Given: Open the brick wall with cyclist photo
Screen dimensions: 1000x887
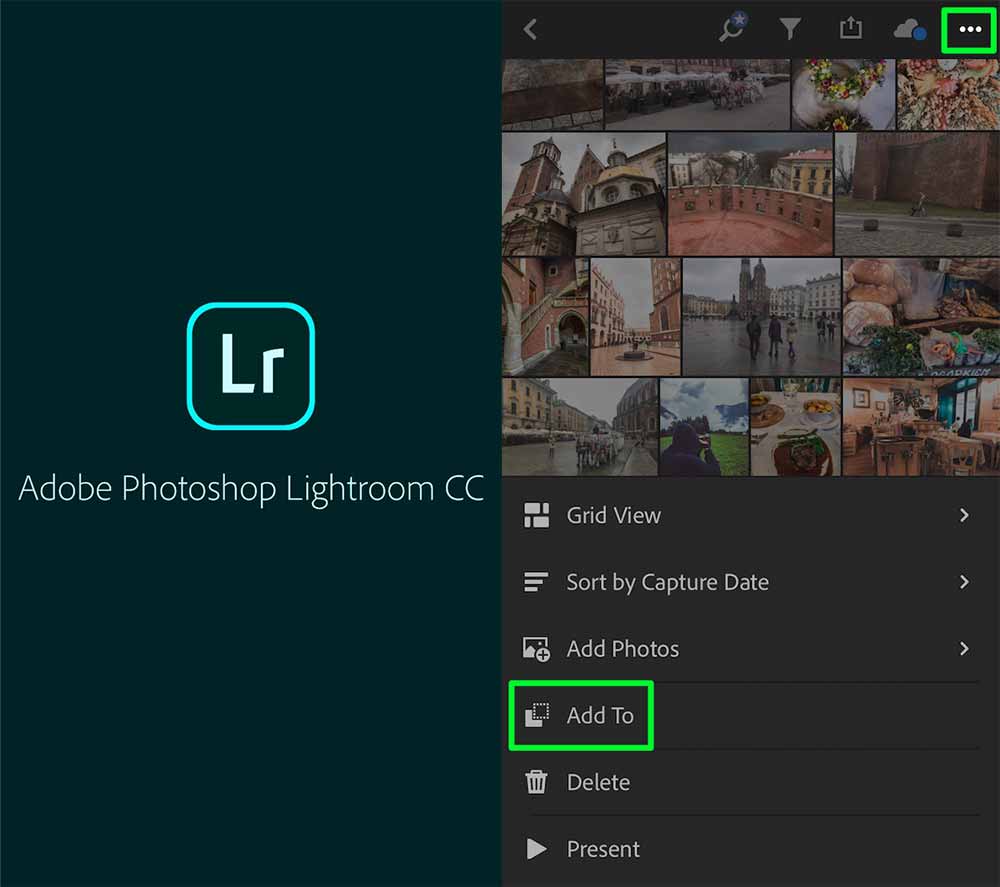Looking at the screenshot, I should 917,194.
